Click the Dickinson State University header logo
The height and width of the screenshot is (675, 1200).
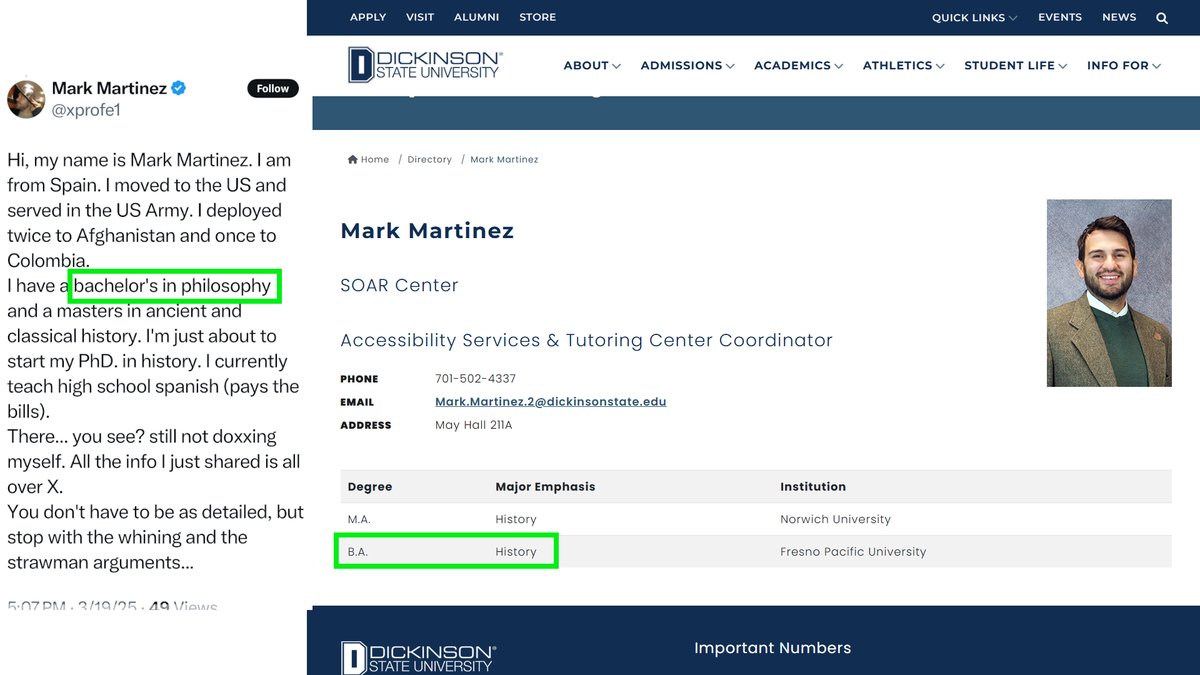[x=425, y=65]
